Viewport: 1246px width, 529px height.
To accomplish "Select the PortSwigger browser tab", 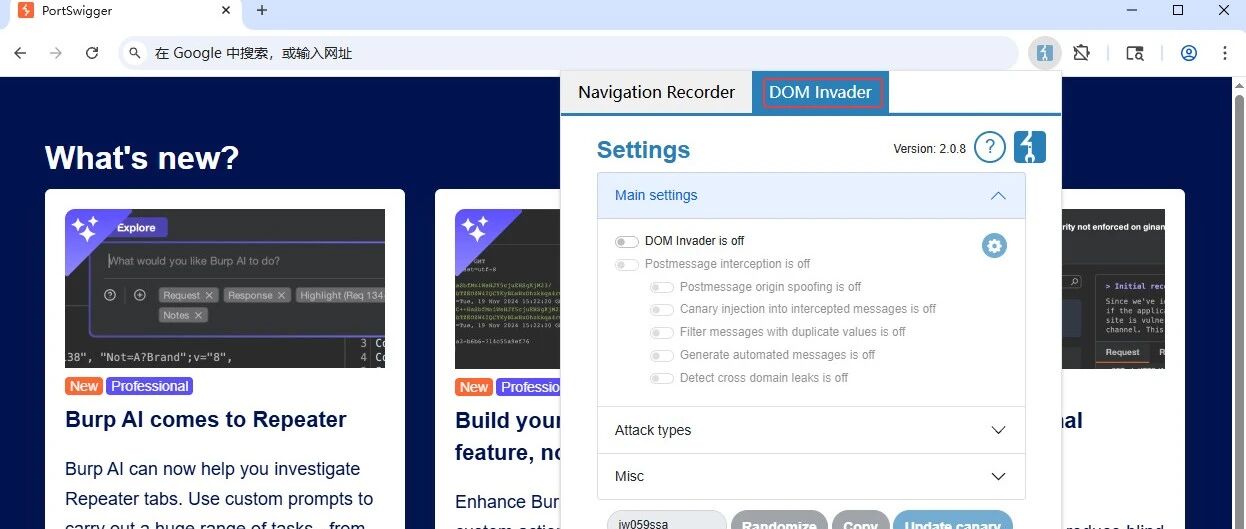I will pos(125,11).
